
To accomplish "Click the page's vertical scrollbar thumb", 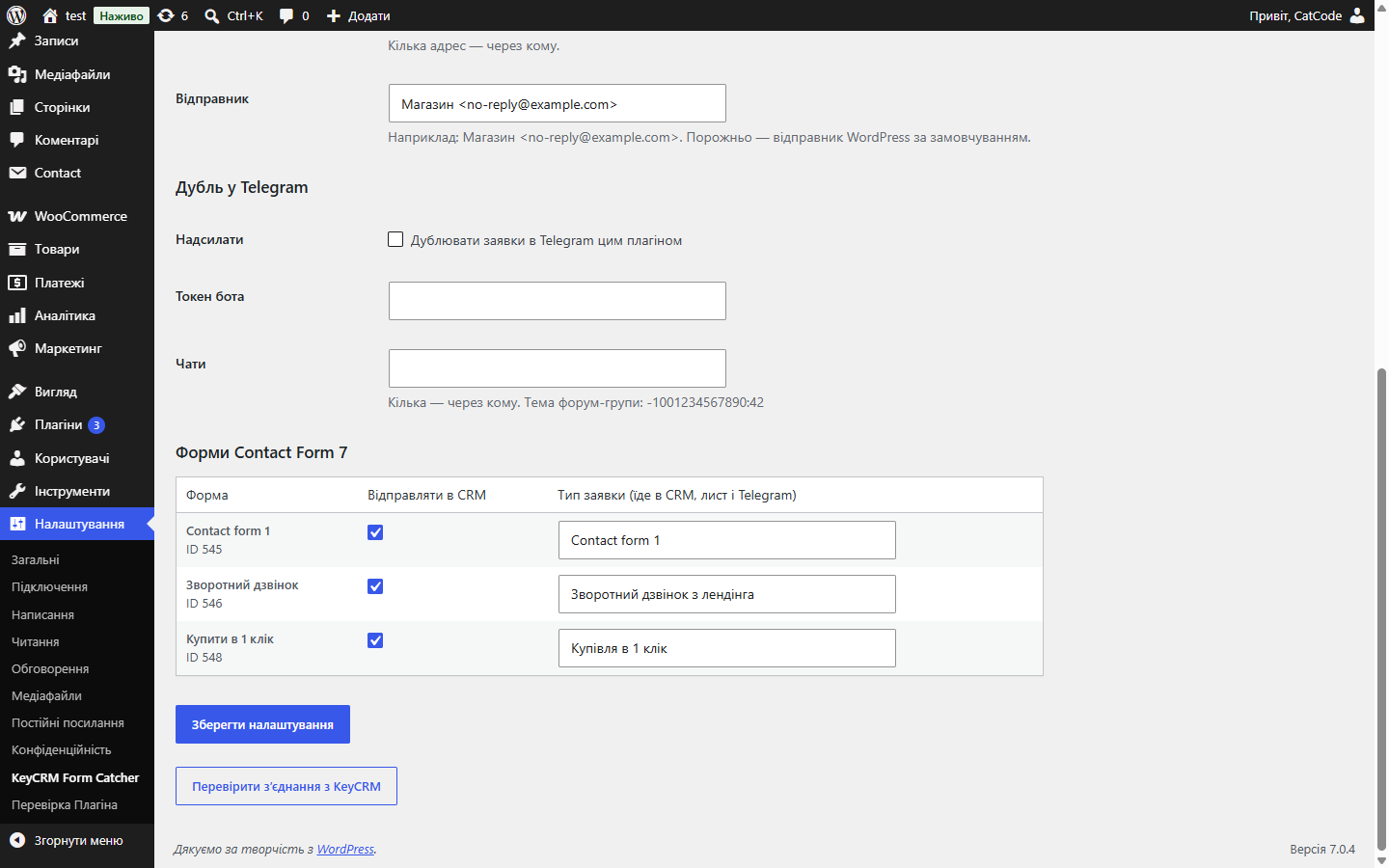I will (x=1381, y=608).
